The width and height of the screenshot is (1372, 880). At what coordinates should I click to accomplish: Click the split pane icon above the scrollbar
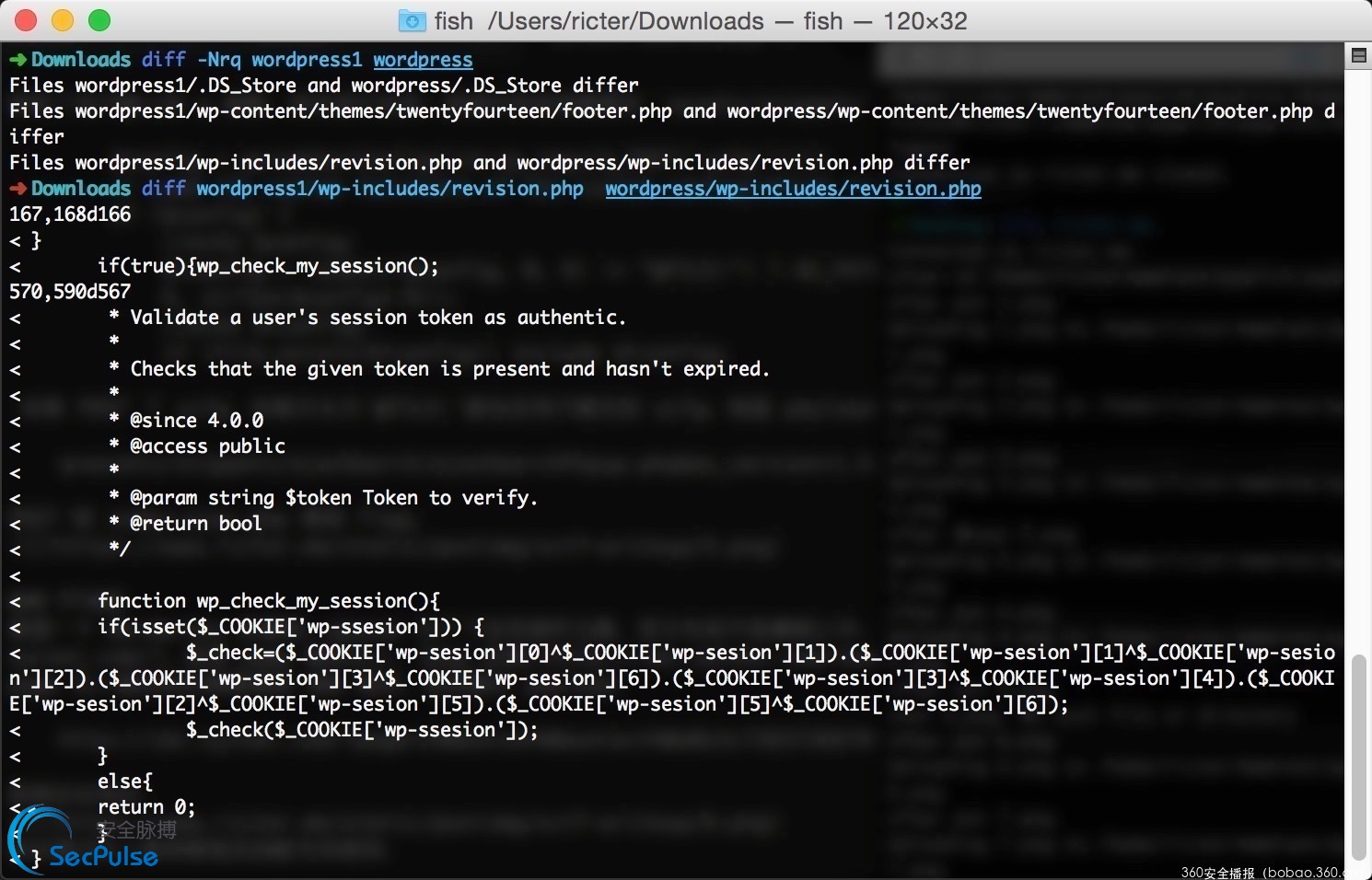pyautogui.click(x=1358, y=55)
